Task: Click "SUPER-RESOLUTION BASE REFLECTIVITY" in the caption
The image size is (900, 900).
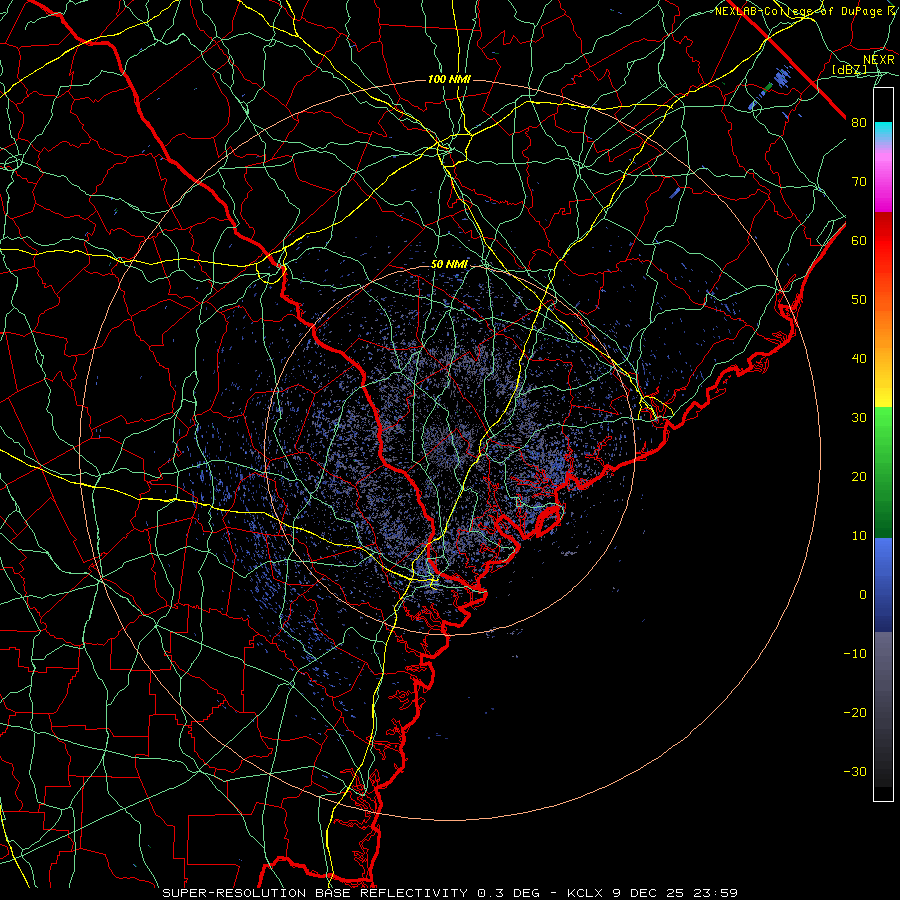Action: tap(315, 893)
